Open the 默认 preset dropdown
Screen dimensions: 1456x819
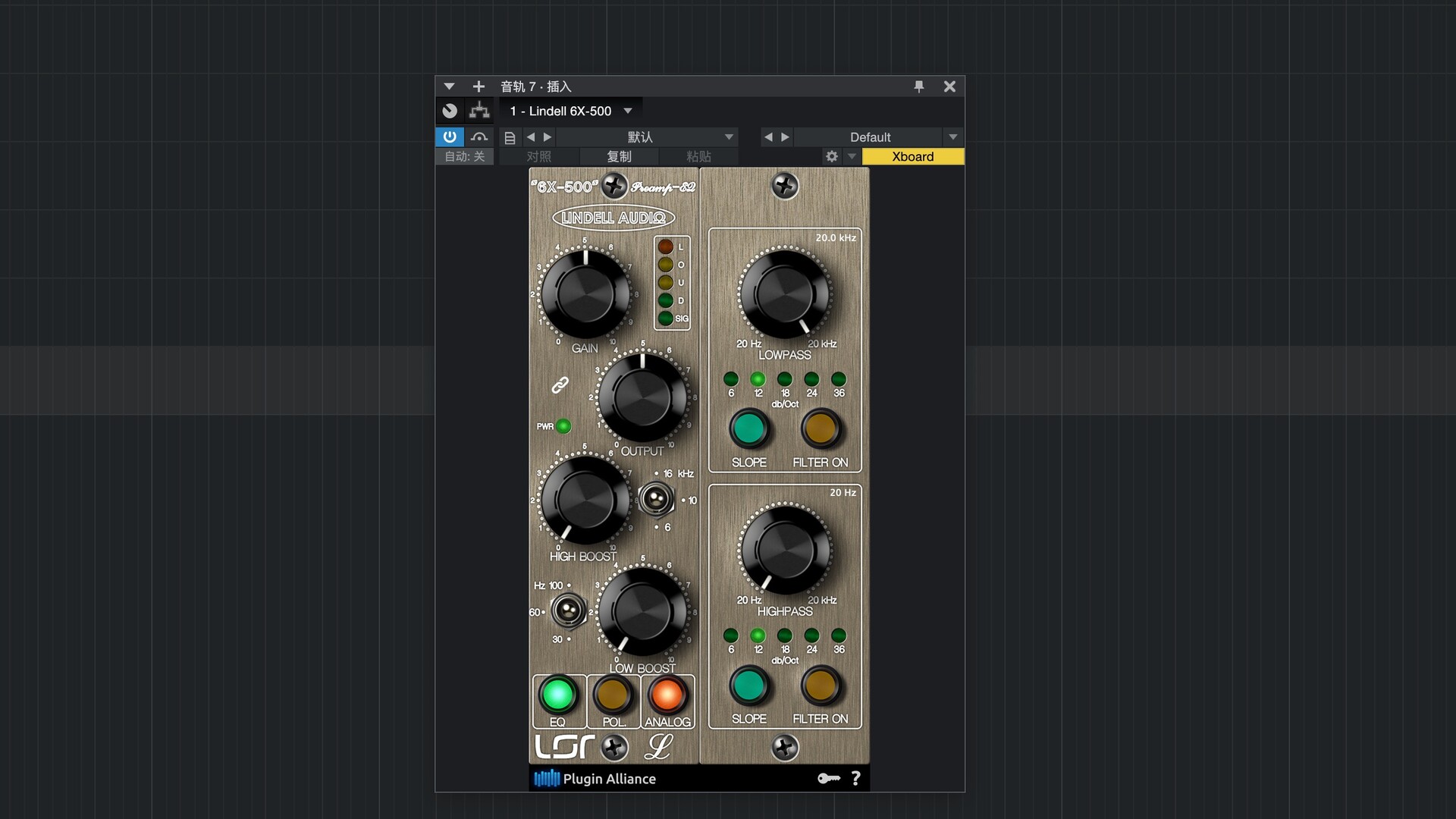[x=647, y=137]
